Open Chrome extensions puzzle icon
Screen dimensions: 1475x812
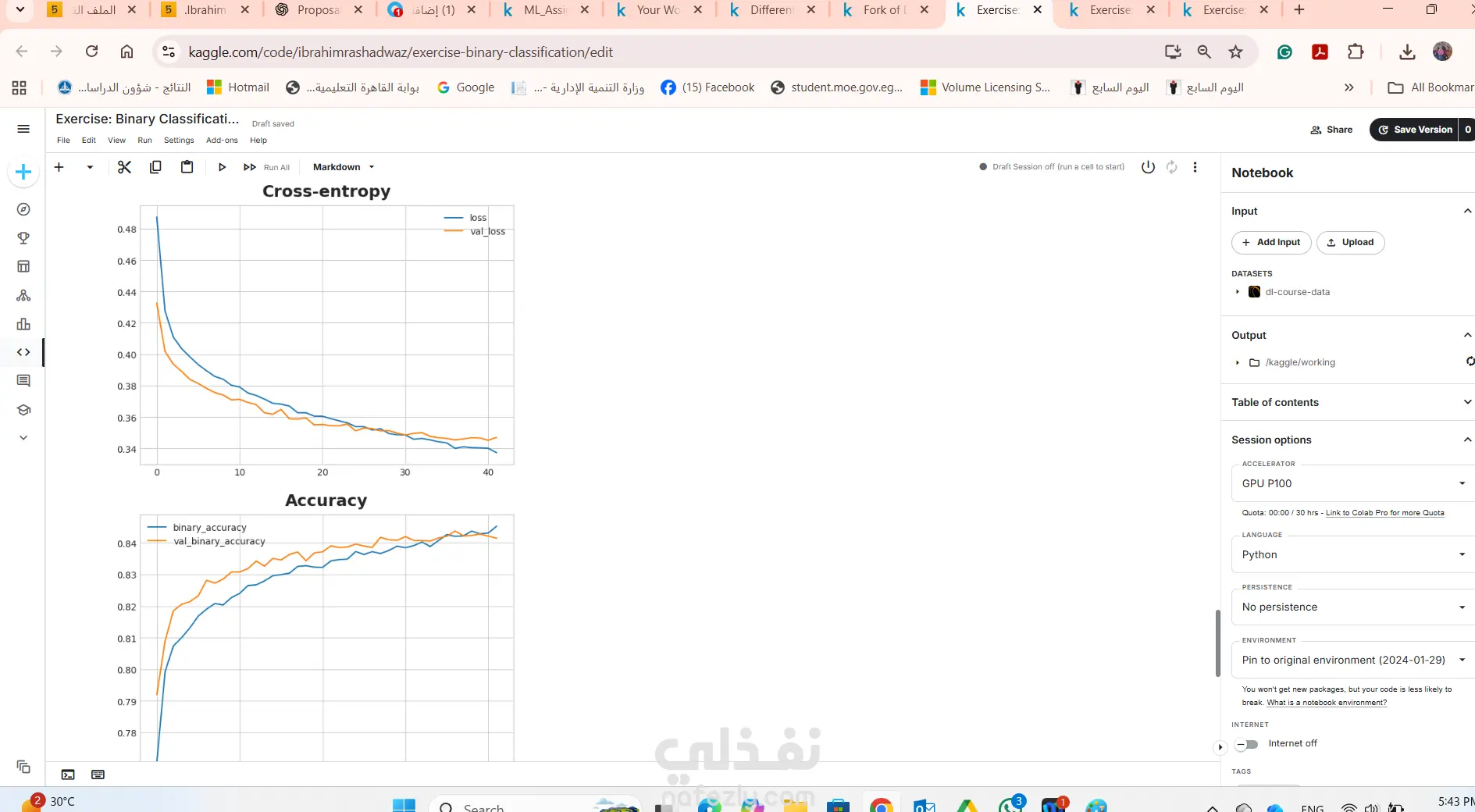pos(1356,52)
